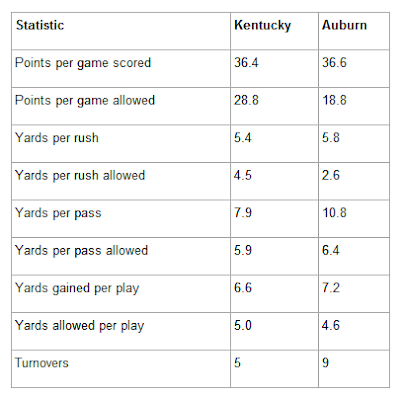
Task: Click the Statistic column header
Action: pyautogui.click(x=40, y=25)
